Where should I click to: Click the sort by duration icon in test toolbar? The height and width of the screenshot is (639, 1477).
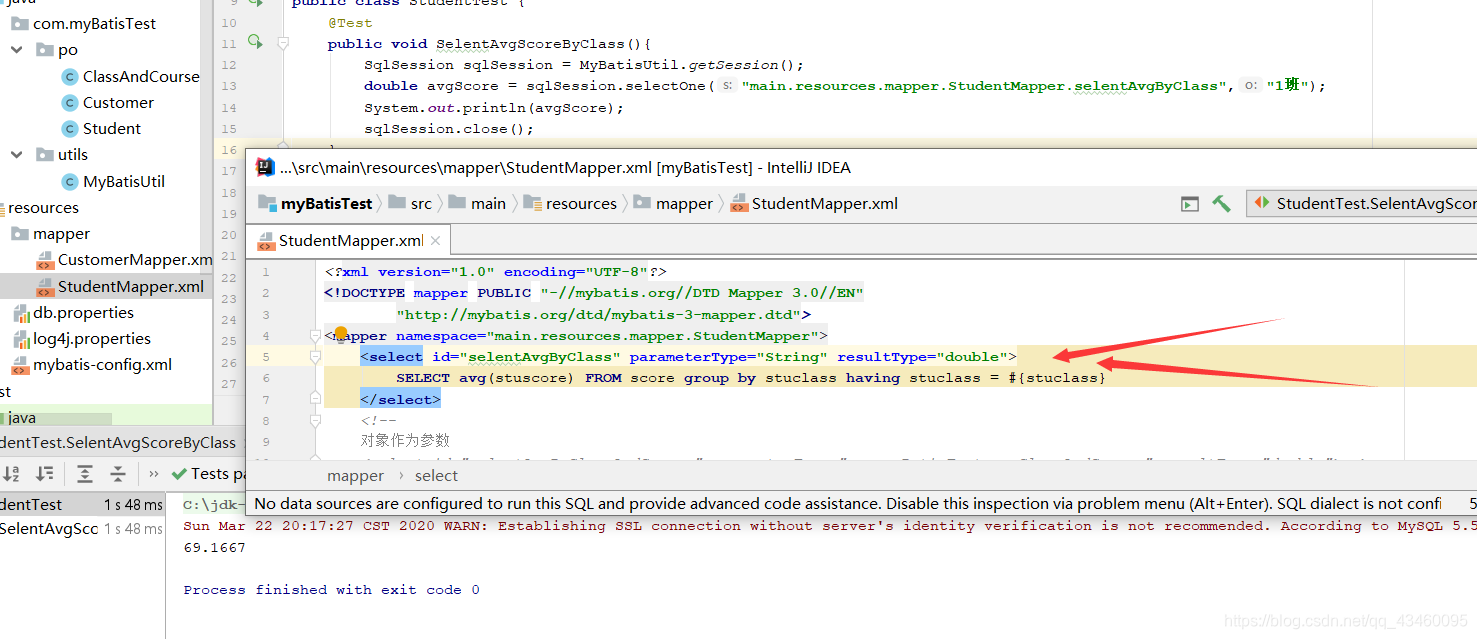coord(45,473)
